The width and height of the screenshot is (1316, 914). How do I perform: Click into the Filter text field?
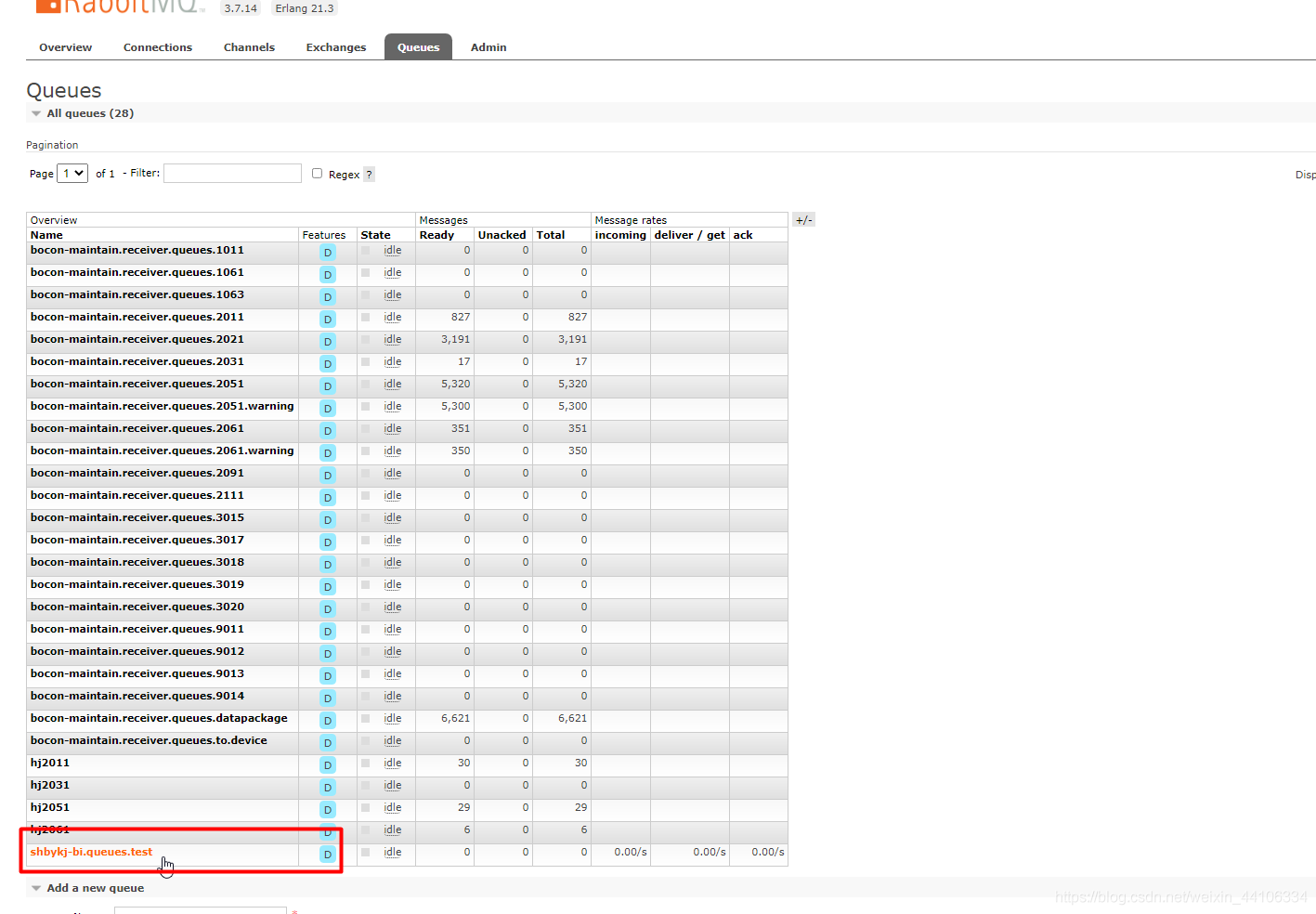click(x=232, y=173)
